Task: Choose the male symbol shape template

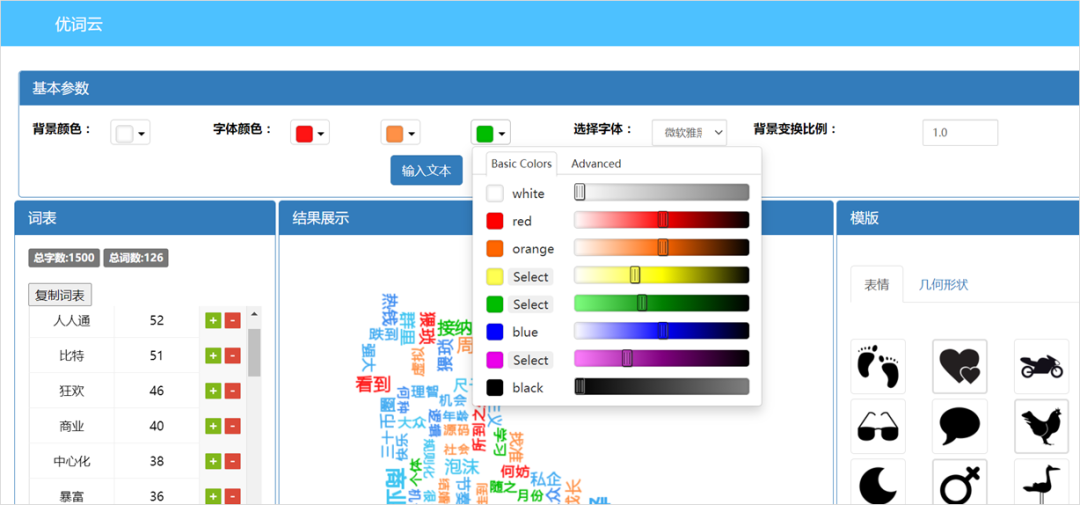Action: pyautogui.click(x=959, y=482)
